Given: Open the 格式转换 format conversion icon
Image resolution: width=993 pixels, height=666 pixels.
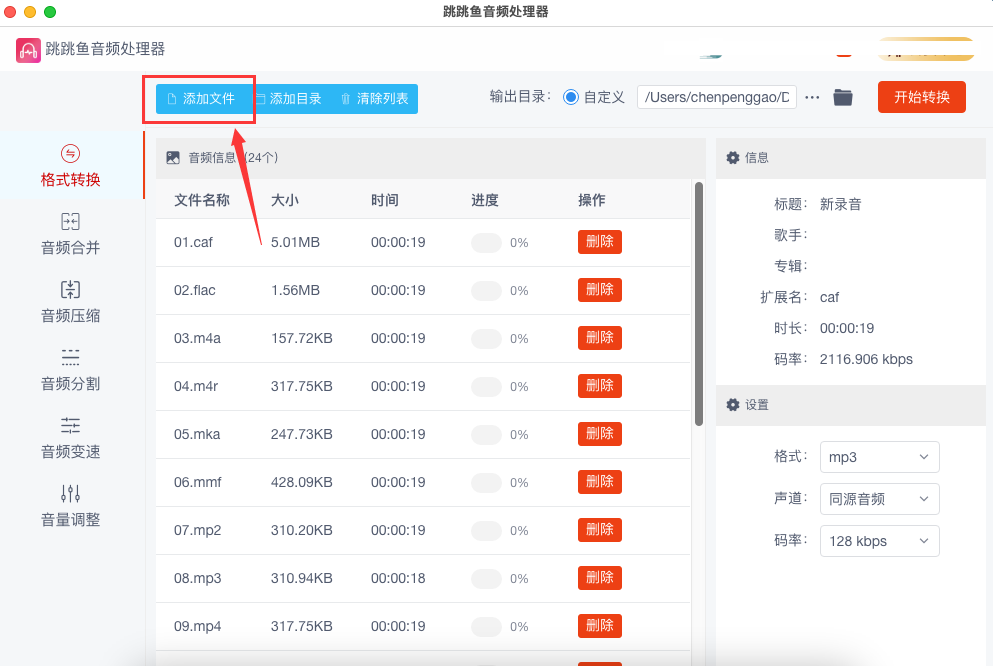Looking at the screenshot, I should (x=70, y=154).
